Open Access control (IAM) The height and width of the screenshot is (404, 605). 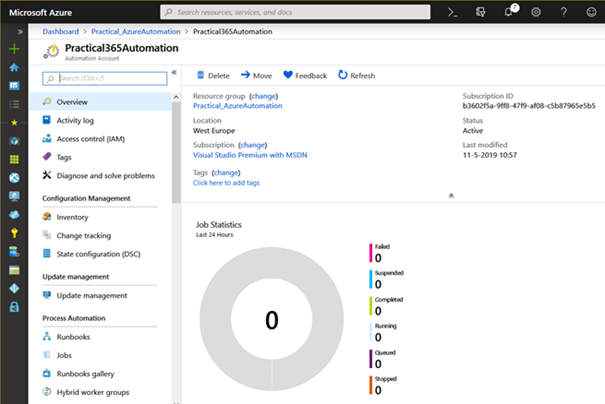(90, 139)
